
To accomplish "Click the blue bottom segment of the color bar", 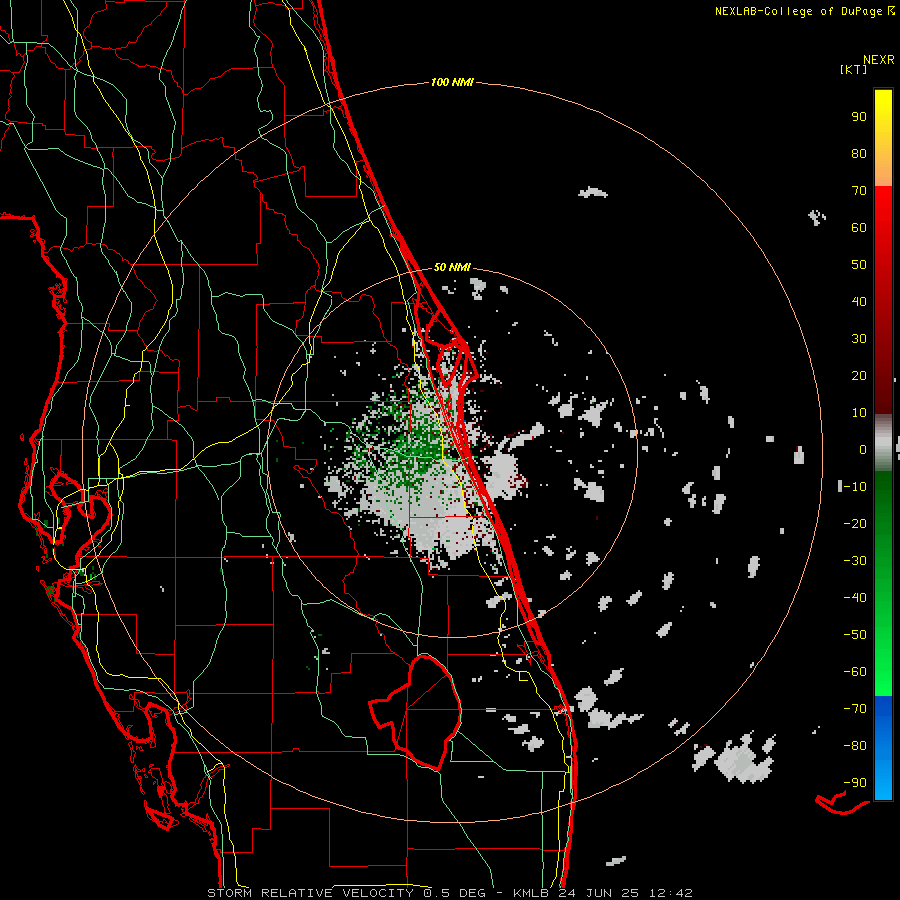I will [x=883, y=748].
